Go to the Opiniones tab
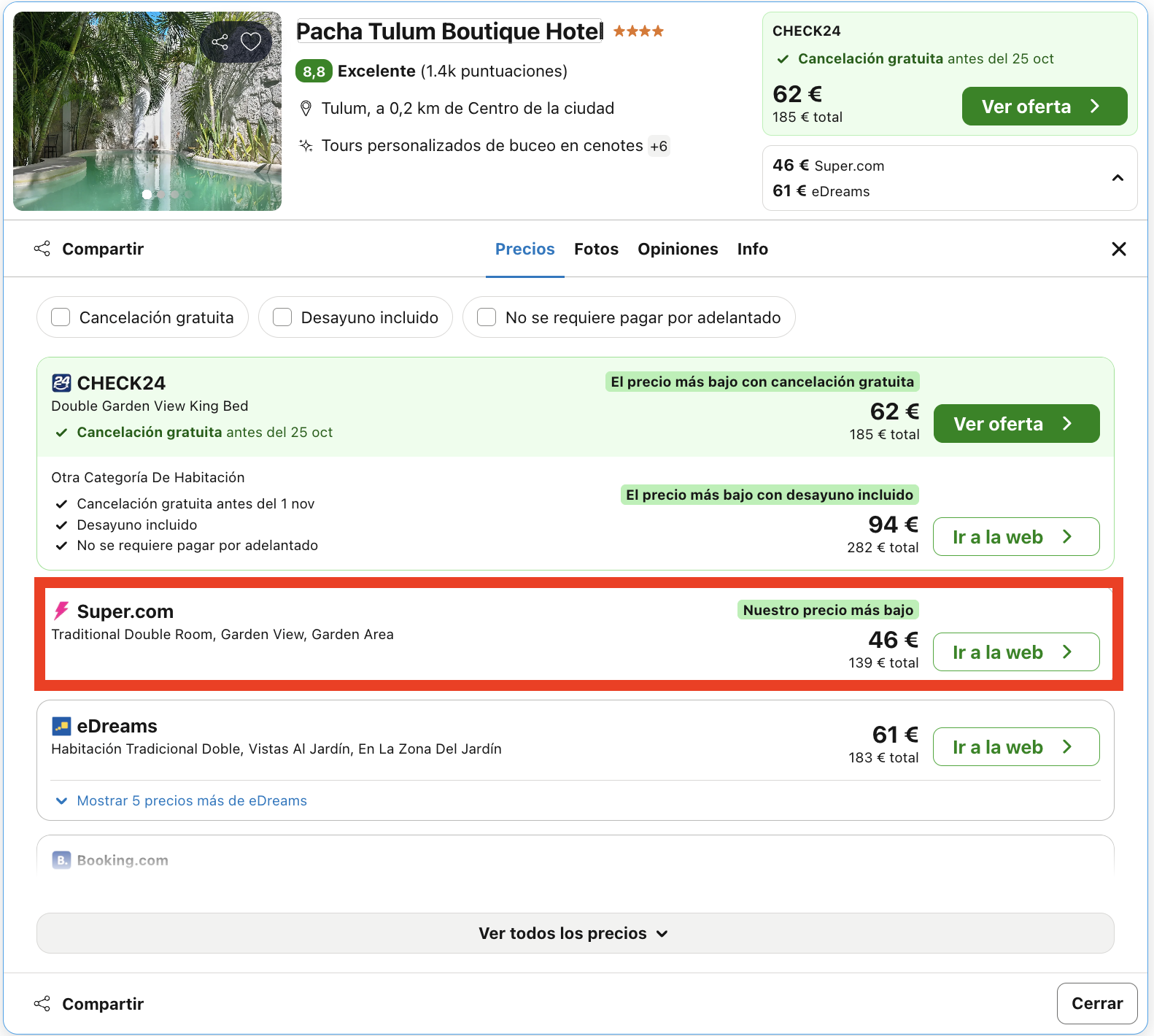 pyautogui.click(x=678, y=250)
